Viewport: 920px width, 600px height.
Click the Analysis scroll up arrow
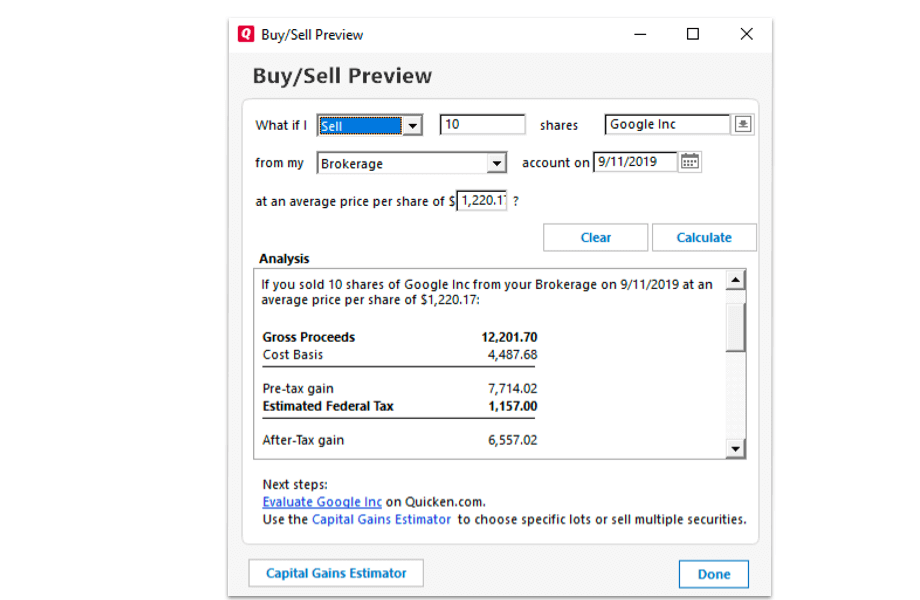(x=735, y=280)
